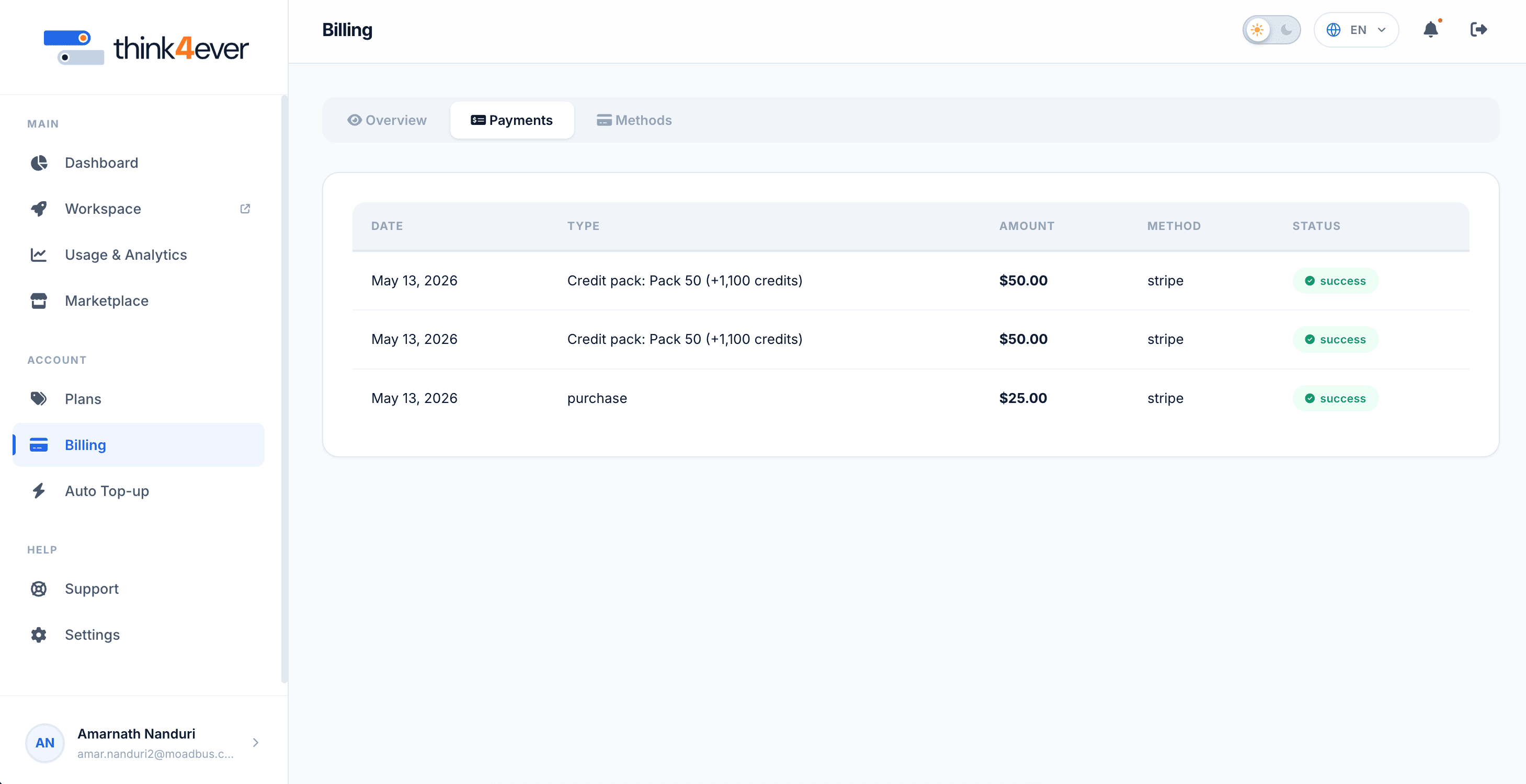Click the $25.00 amount

1023,398
